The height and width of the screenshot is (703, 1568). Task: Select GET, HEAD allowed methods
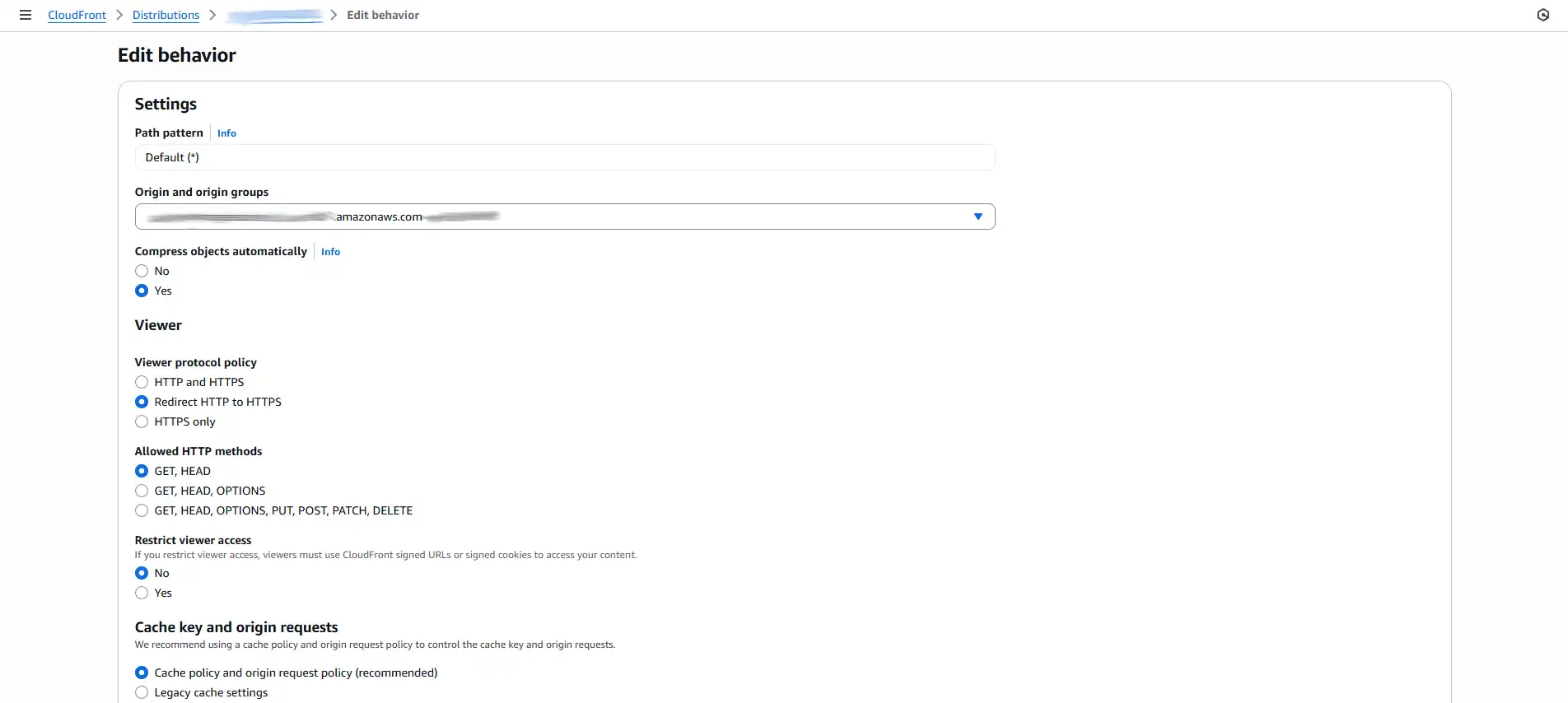(142, 471)
